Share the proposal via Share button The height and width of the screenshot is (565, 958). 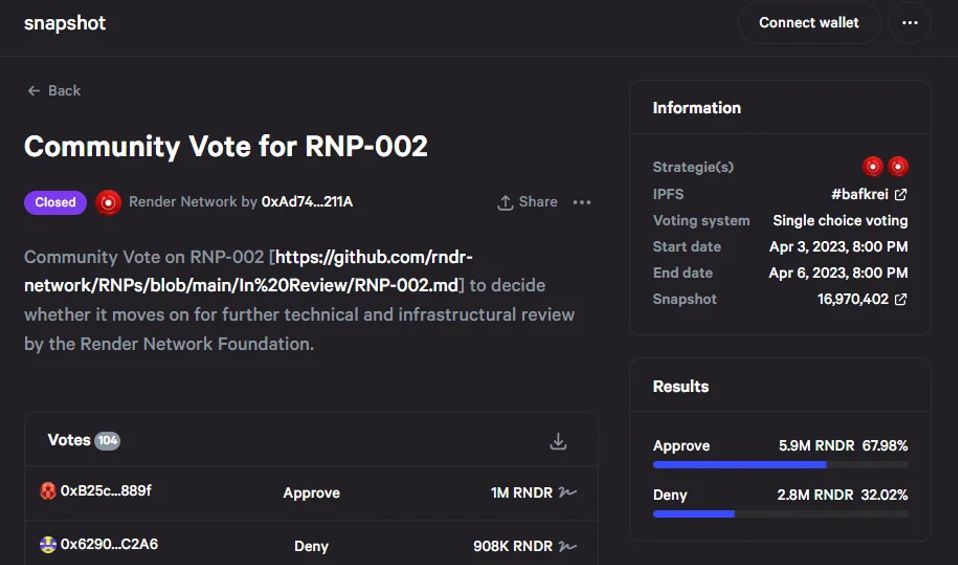[527, 202]
